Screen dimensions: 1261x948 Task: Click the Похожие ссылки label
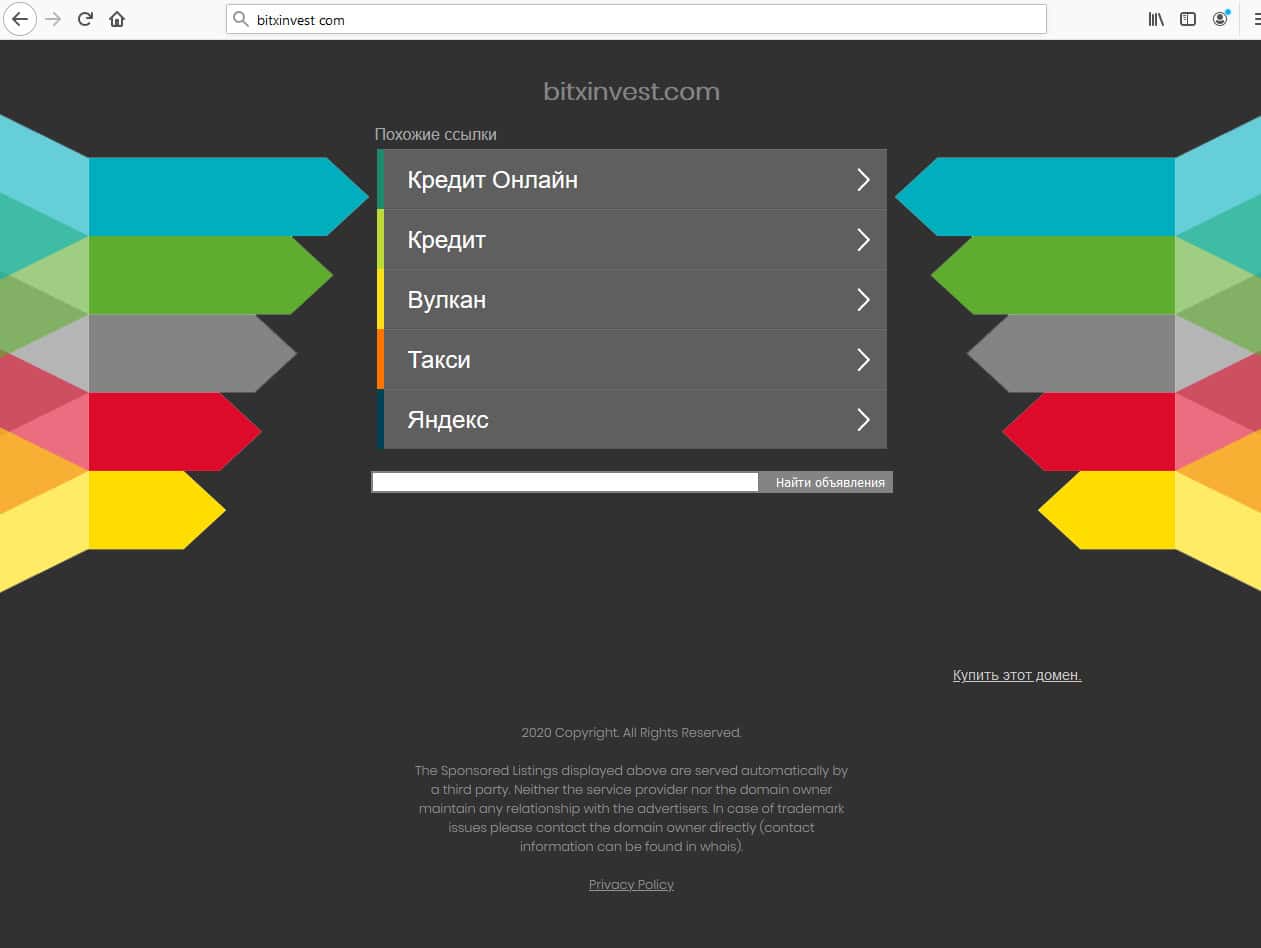tap(435, 134)
